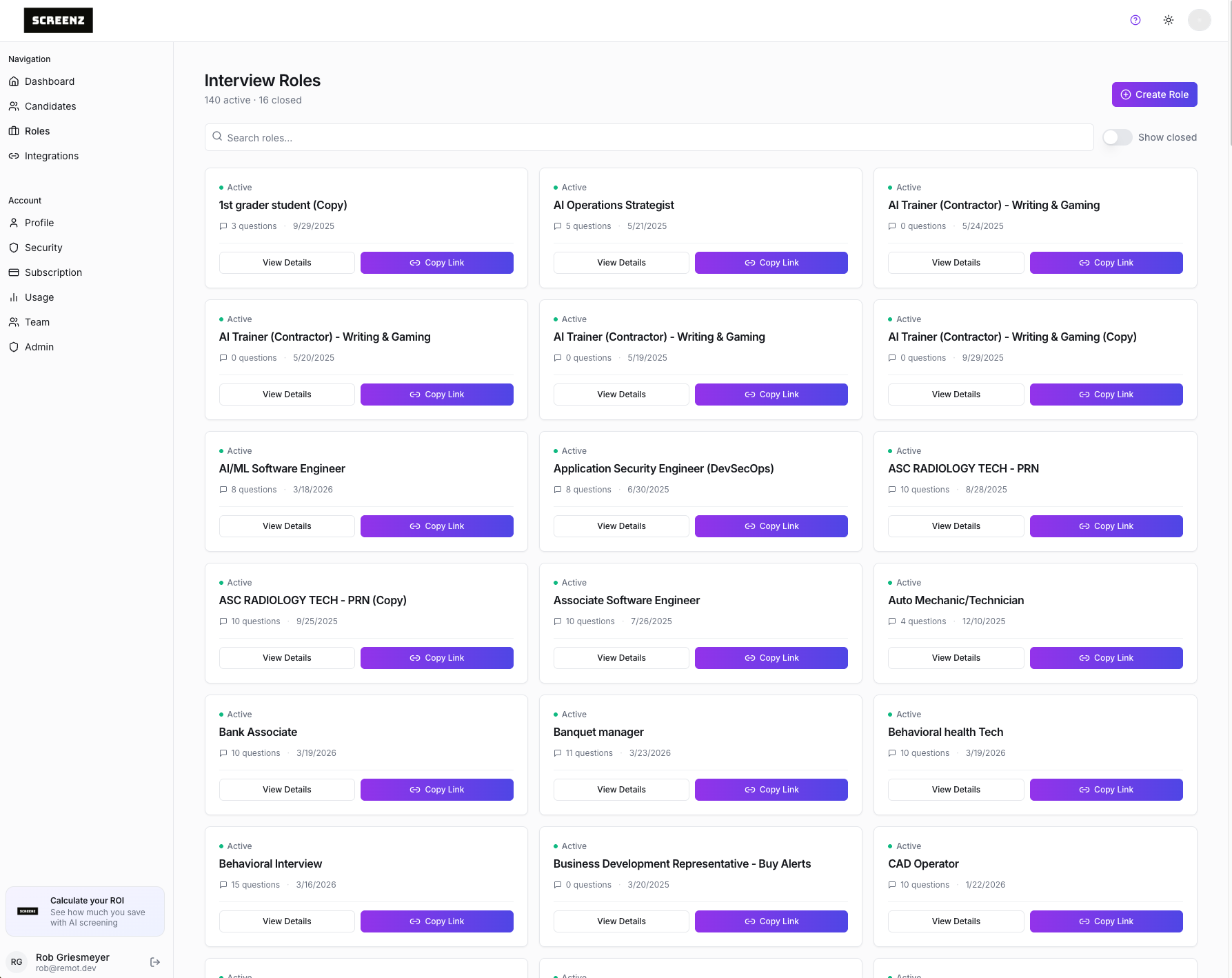Click the SCREENZ logo
Screen dimensions: 1232x978
59,21
